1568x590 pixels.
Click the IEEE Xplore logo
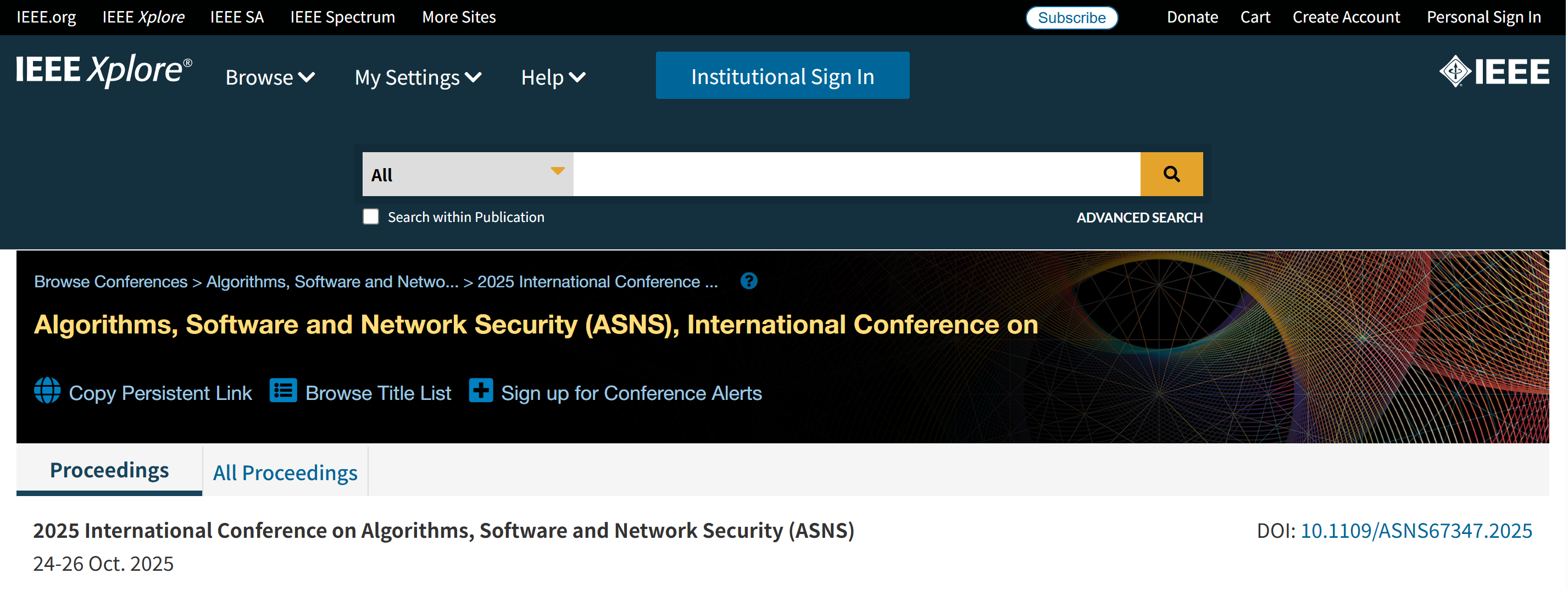103,71
